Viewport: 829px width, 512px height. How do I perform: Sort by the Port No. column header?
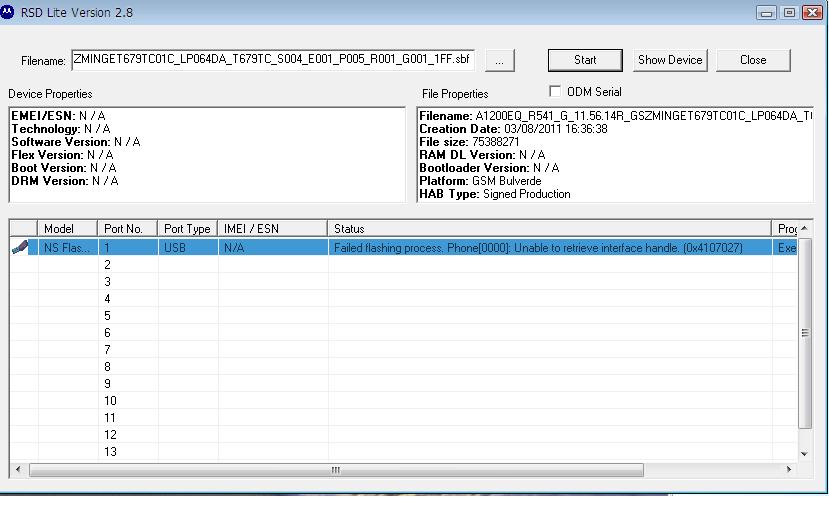tap(127, 228)
